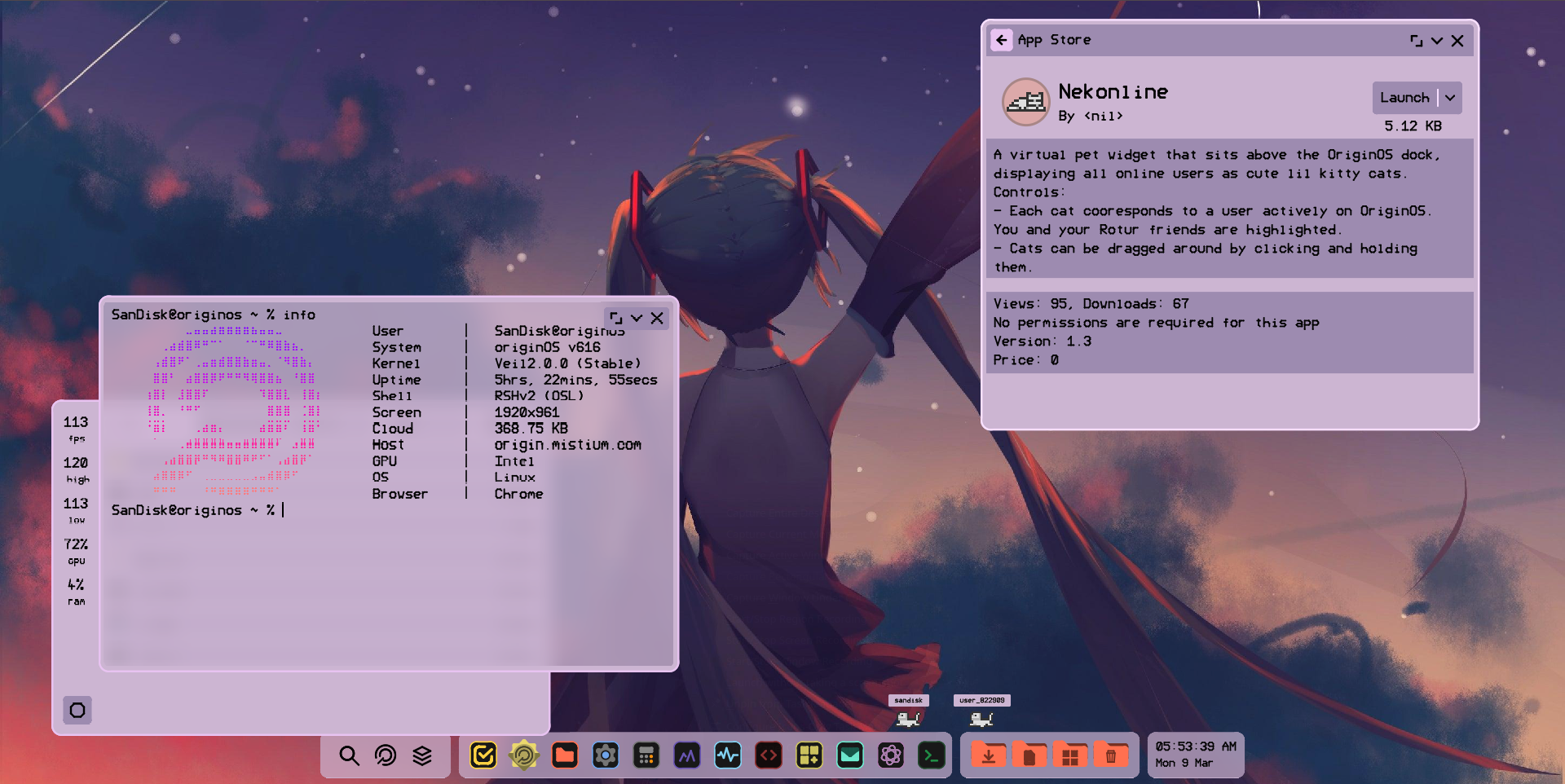Click the App Store window title text
The height and width of the screenshot is (784, 1565).
1054,40
